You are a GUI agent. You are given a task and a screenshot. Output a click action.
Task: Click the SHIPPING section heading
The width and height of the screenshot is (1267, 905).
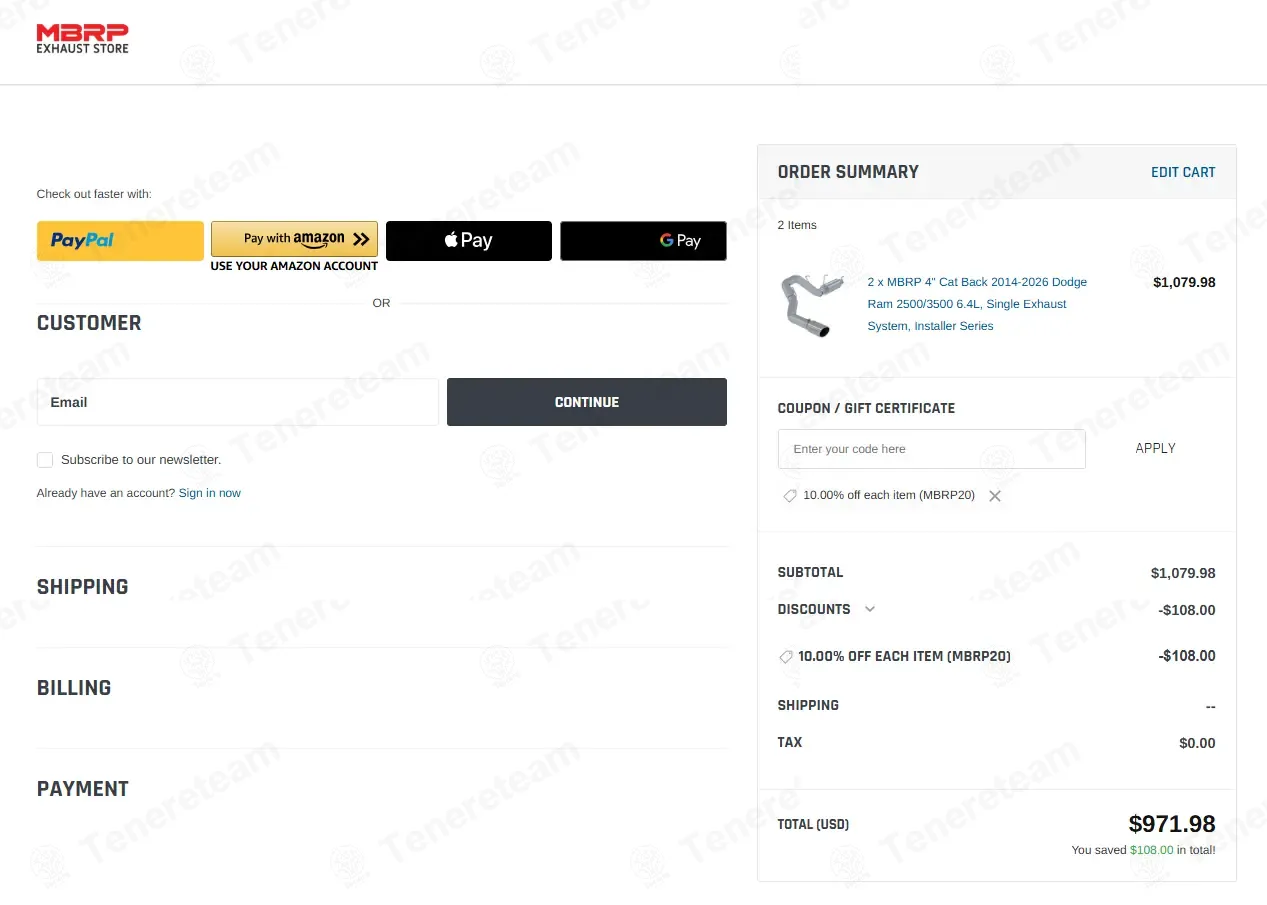[83, 587]
